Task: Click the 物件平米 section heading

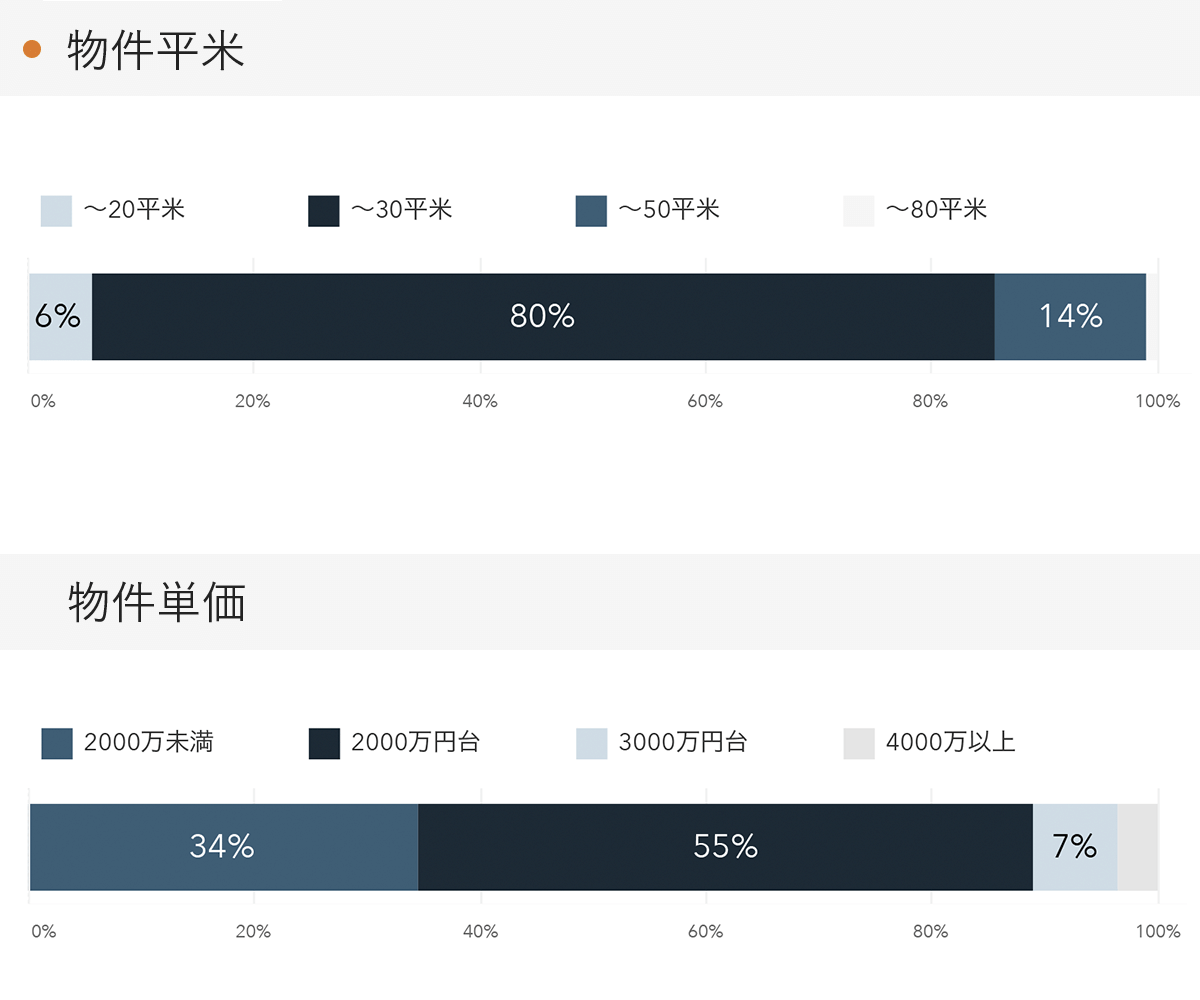Action: click(156, 51)
